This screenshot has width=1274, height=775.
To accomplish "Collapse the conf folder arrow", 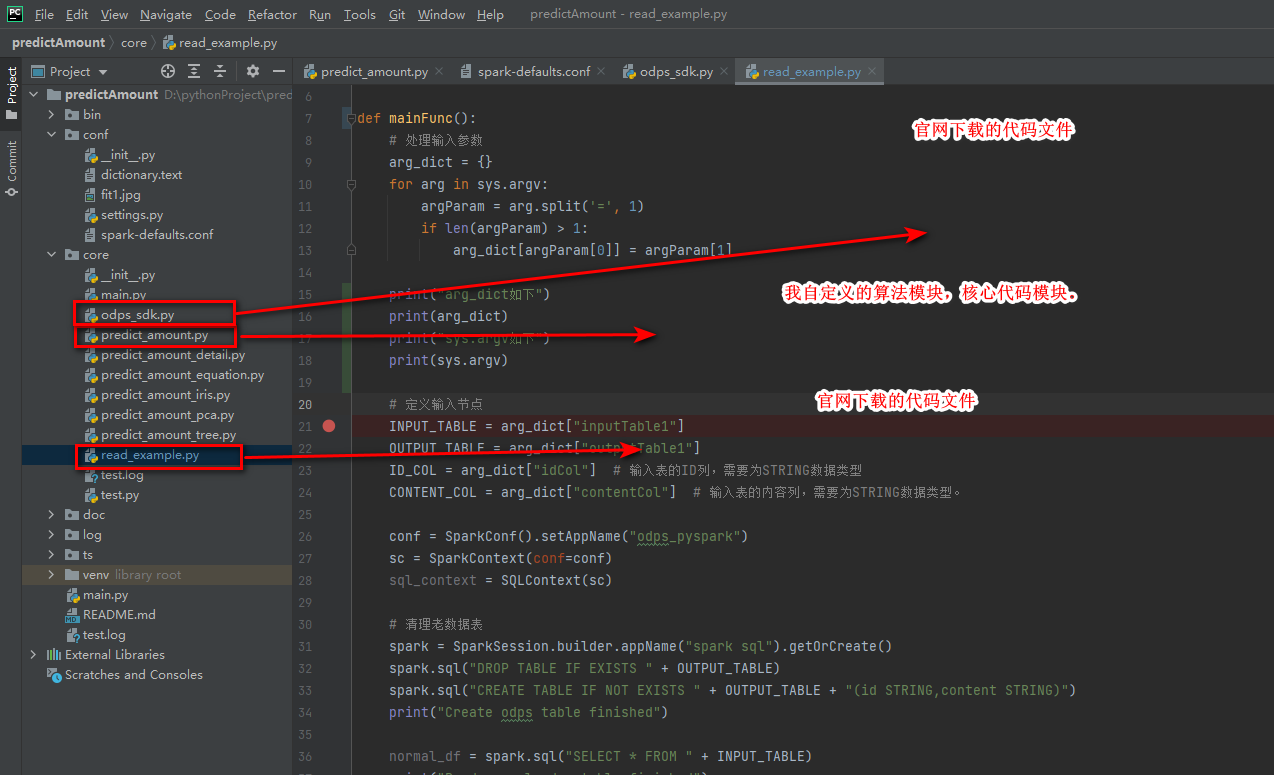I will (52, 134).
